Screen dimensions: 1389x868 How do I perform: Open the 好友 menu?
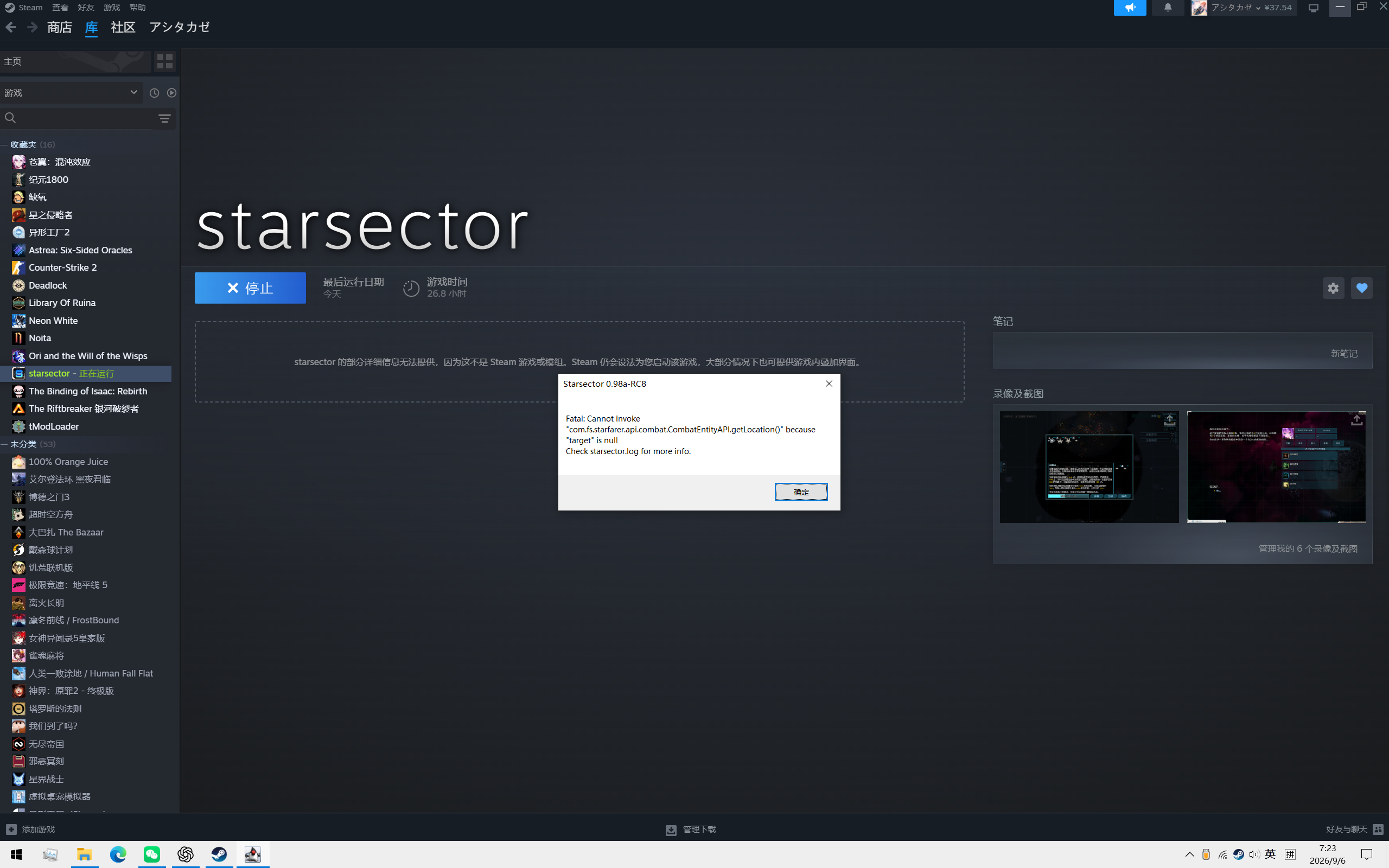(x=86, y=8)
